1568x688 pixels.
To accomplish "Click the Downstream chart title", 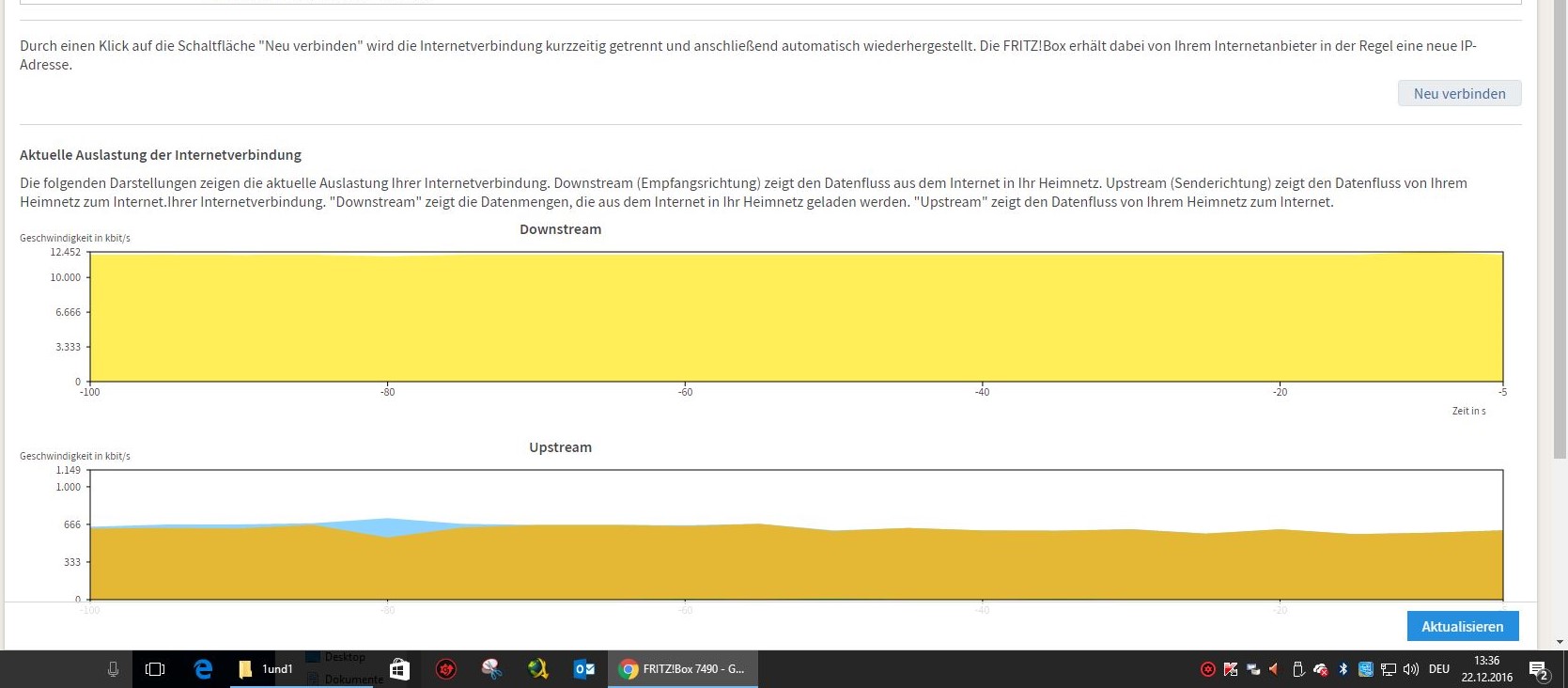I will coord(560,229).
